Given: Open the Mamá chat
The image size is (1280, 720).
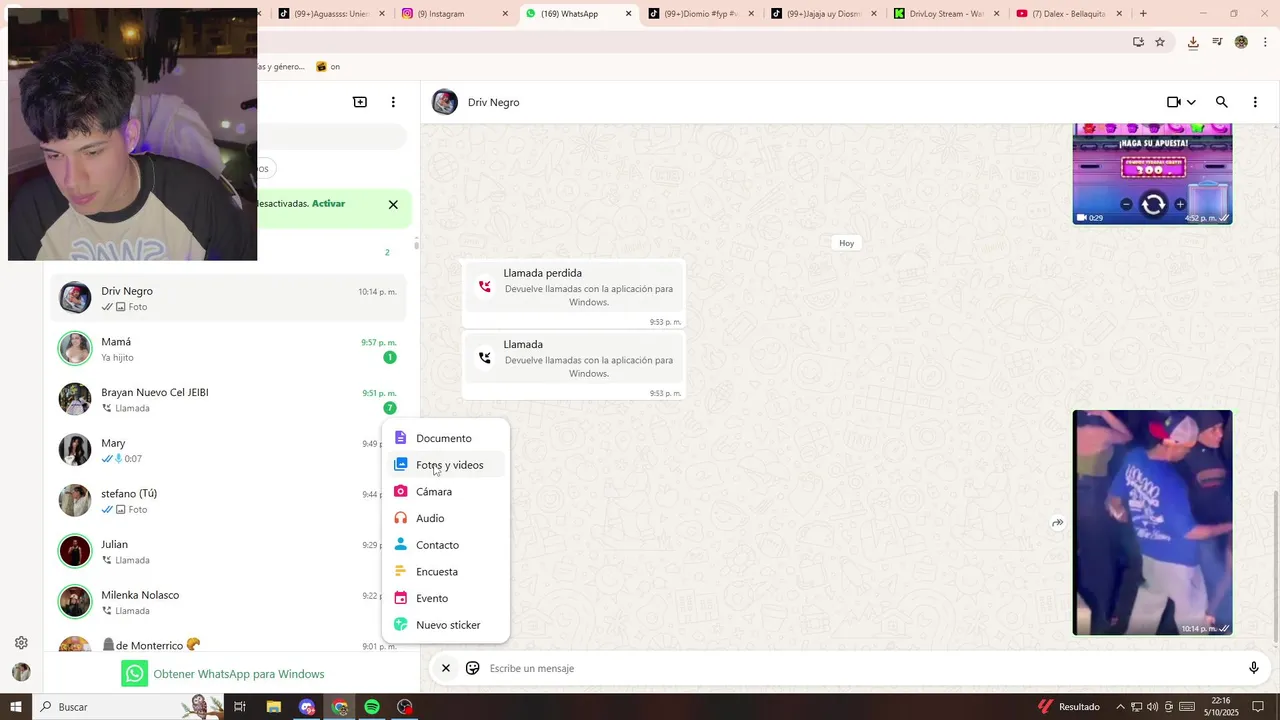Looking at the screenshot, I should tap(228, 349).
